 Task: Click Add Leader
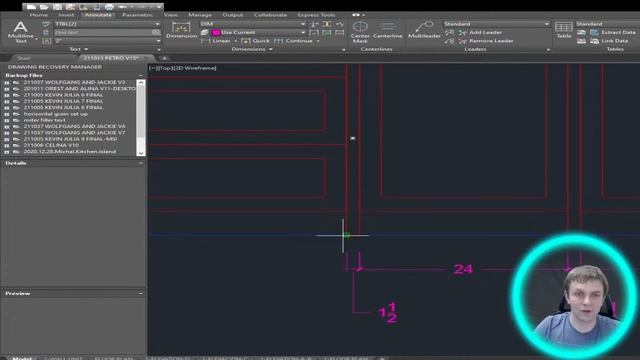tap(480, 32)
